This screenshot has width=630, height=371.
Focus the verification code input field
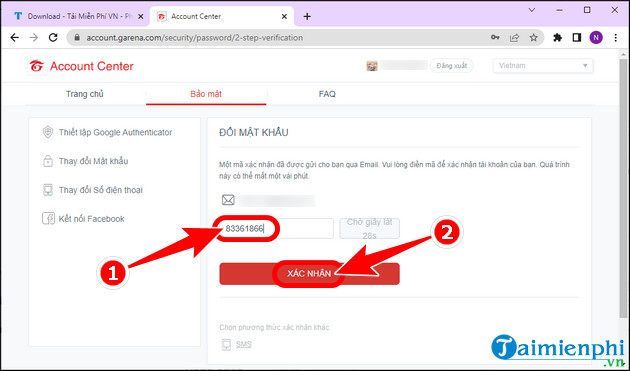tap(276, 228)
